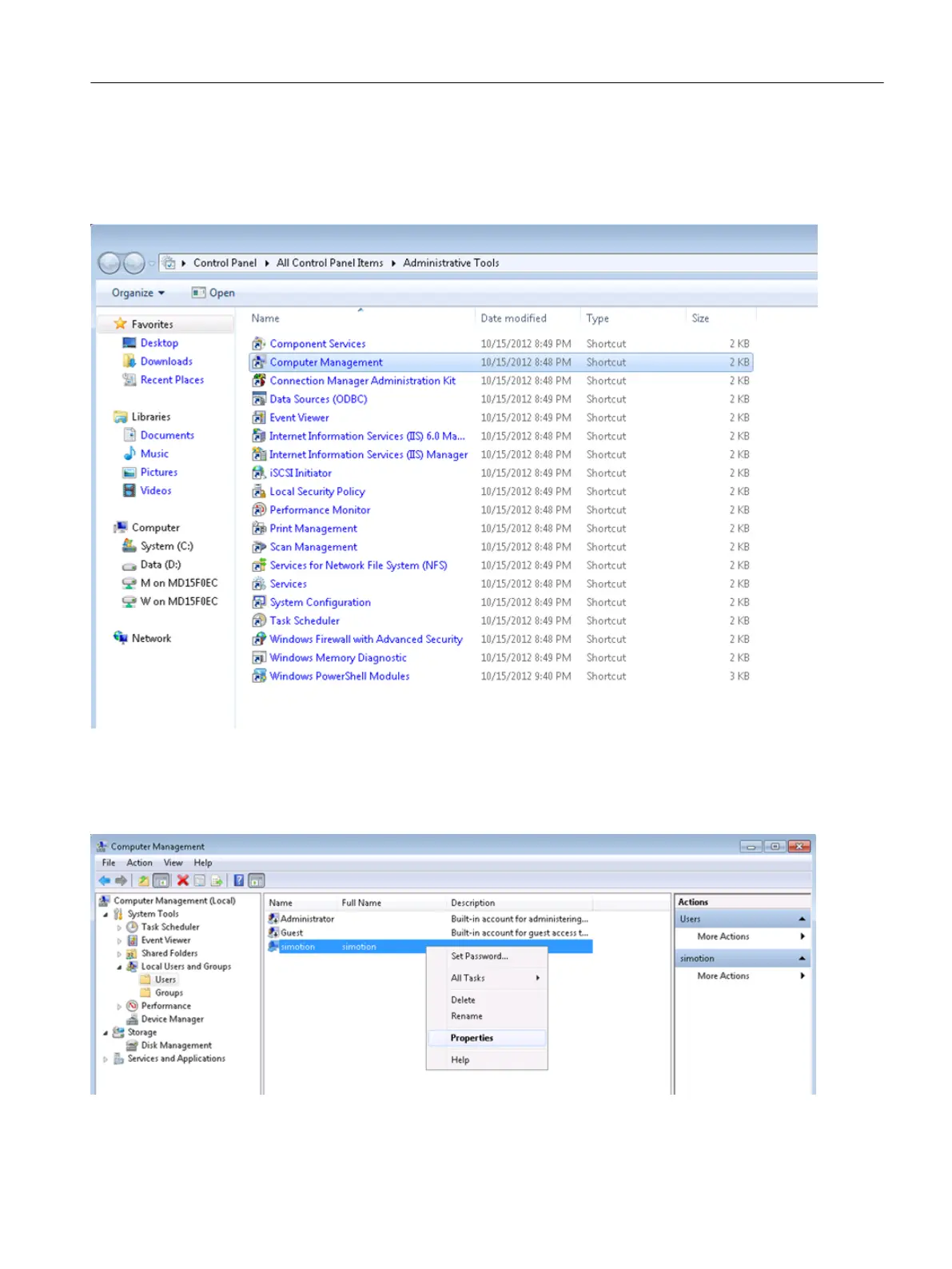
Task: Click the Export List toolbar icon
Action: click(216, 880)
